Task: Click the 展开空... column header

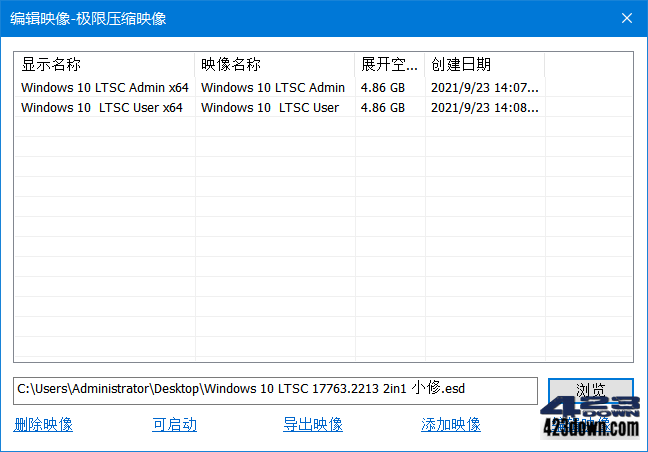Action: [389, 64]
